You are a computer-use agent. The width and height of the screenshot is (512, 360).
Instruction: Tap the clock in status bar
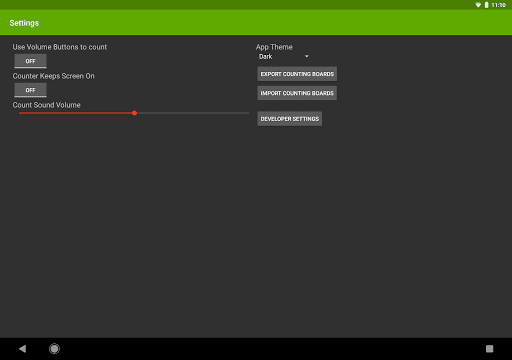(x=499, y=5)
